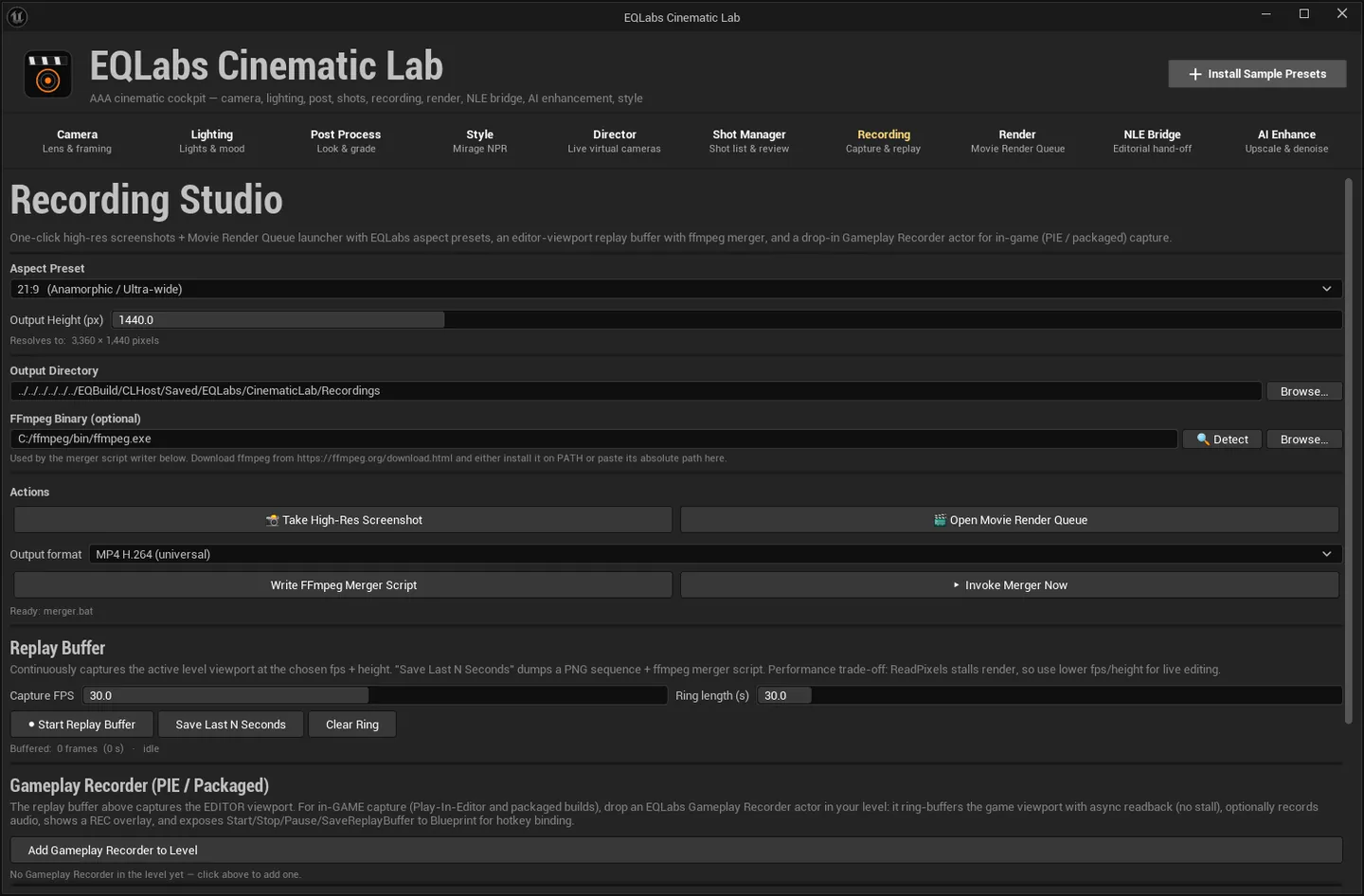
Task: Click the Capture FPS slider field
Action: pyautogui.click(x=375, y=695)
